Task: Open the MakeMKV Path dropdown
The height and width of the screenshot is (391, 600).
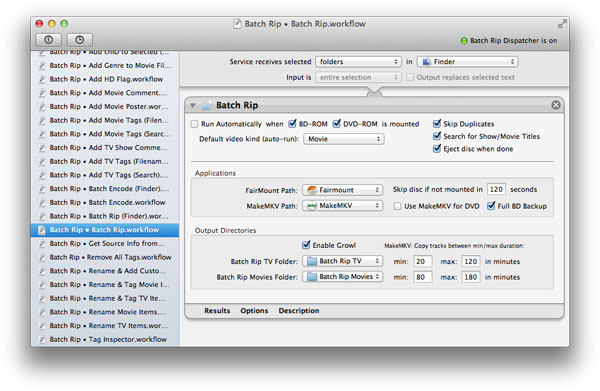Action: (x=342, y=206)
